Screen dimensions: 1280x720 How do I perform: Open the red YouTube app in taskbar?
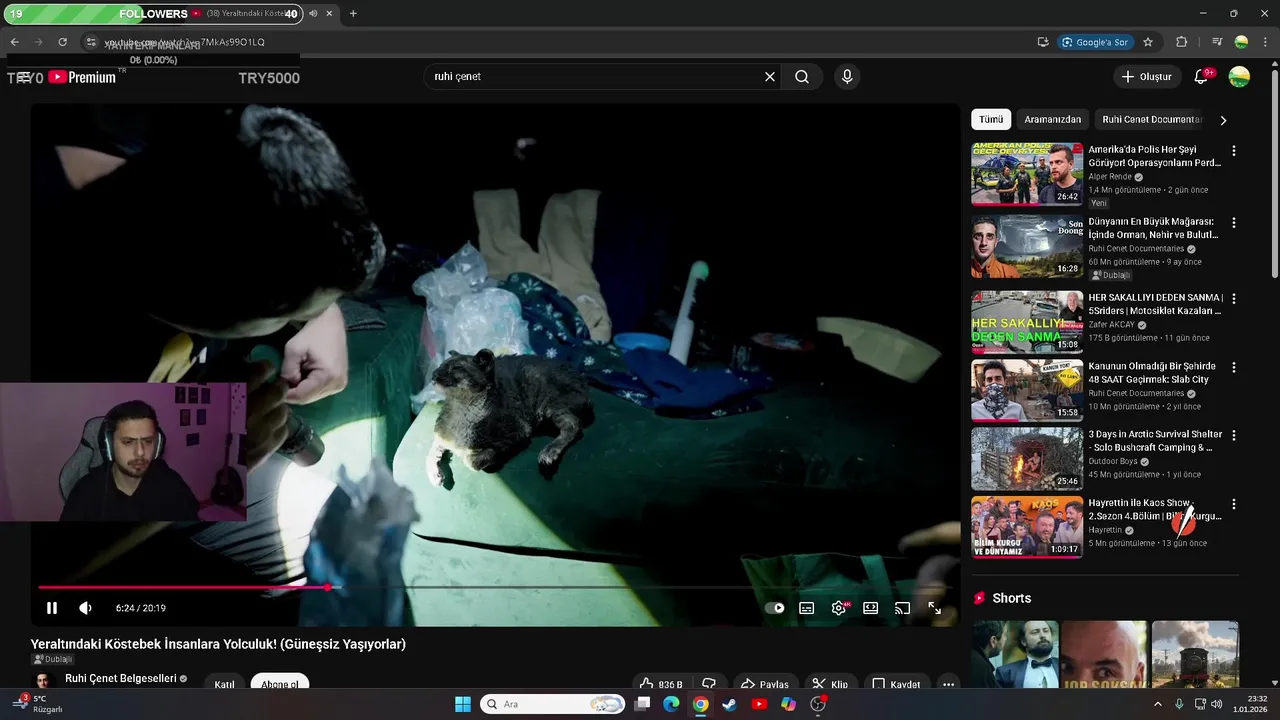(x=759, y=704)
